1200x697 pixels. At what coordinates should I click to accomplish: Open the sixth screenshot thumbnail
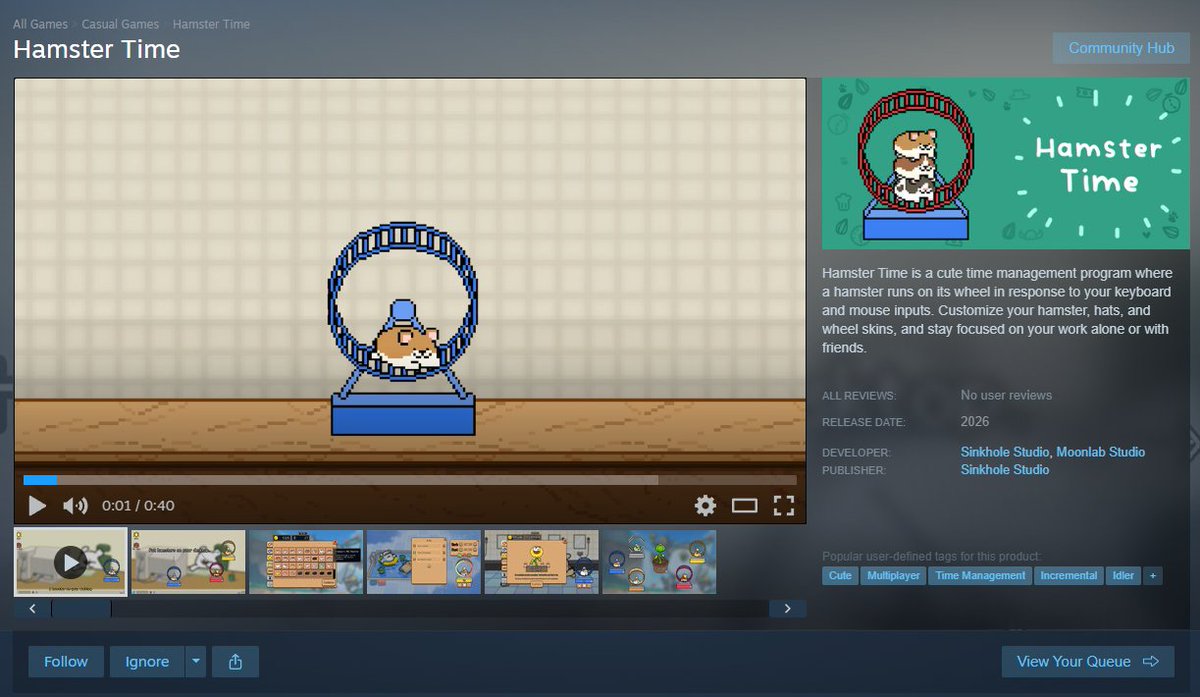(660, 562)
